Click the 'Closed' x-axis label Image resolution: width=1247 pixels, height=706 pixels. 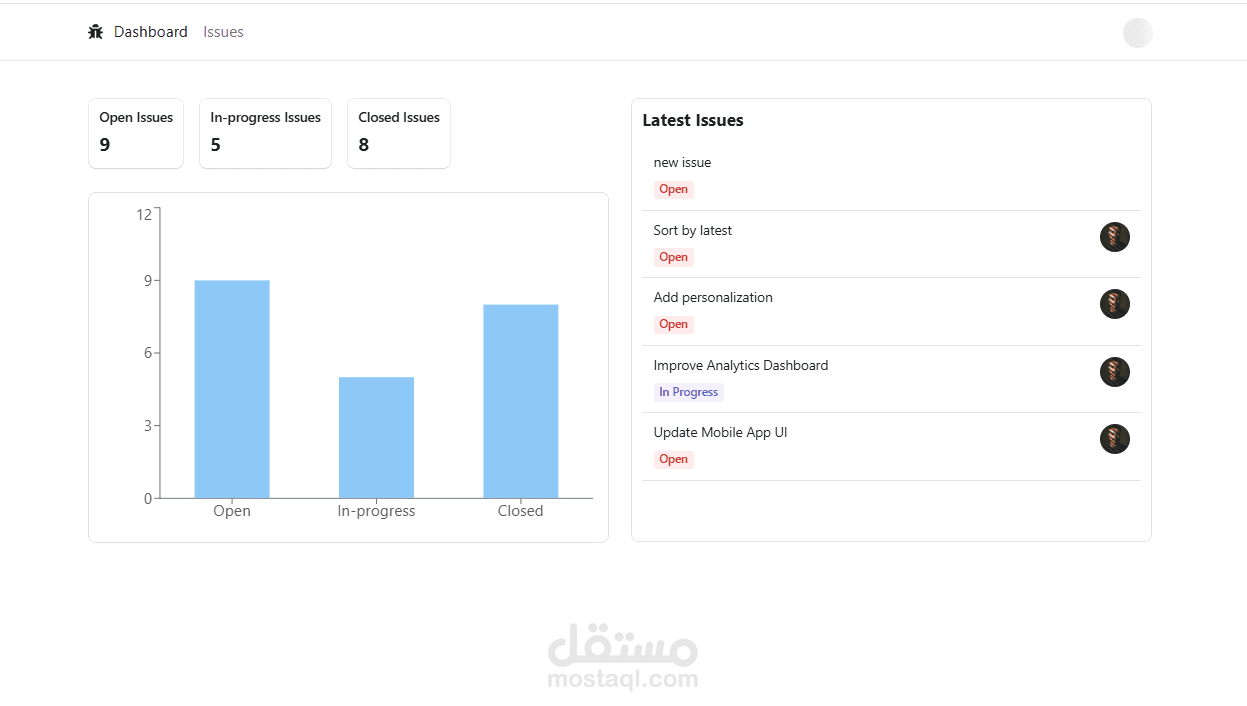pos(521,511)
